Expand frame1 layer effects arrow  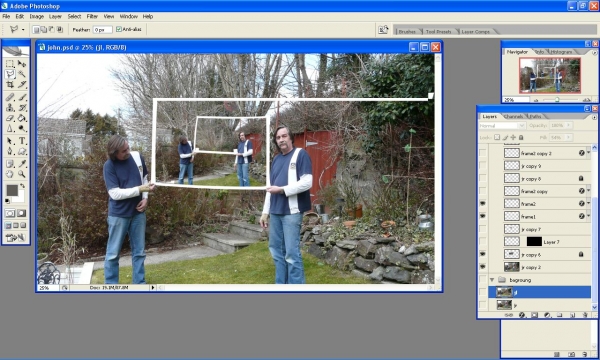click(589, 216)
